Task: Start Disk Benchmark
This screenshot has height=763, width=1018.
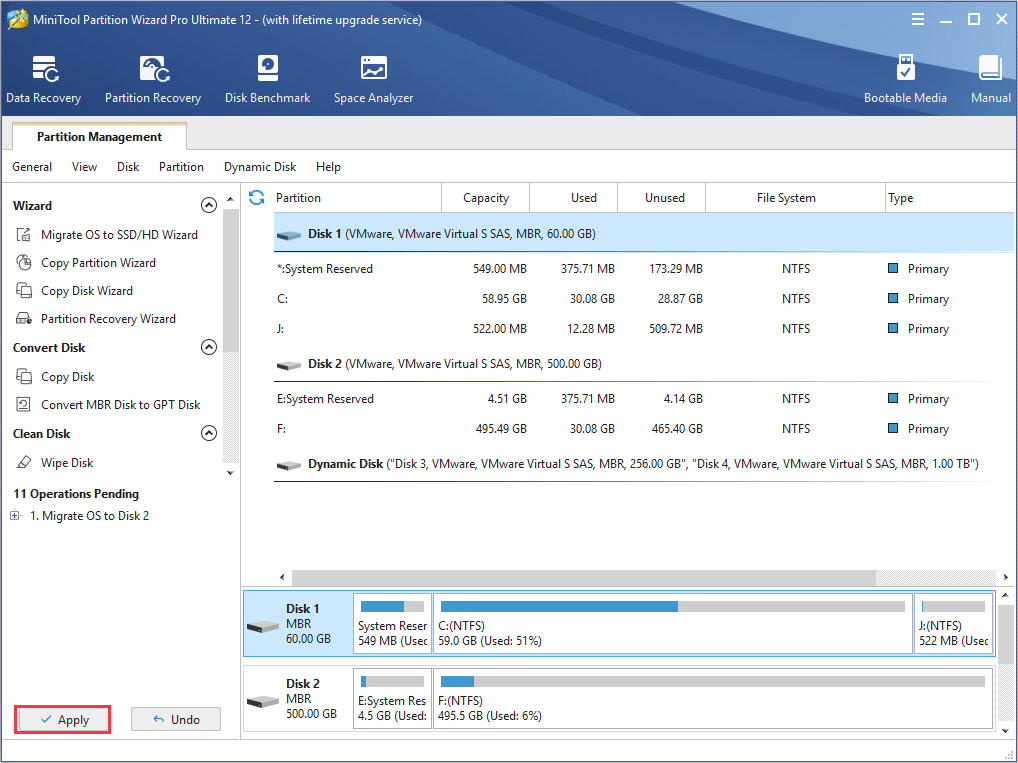Action: click(x=267, y=78)
